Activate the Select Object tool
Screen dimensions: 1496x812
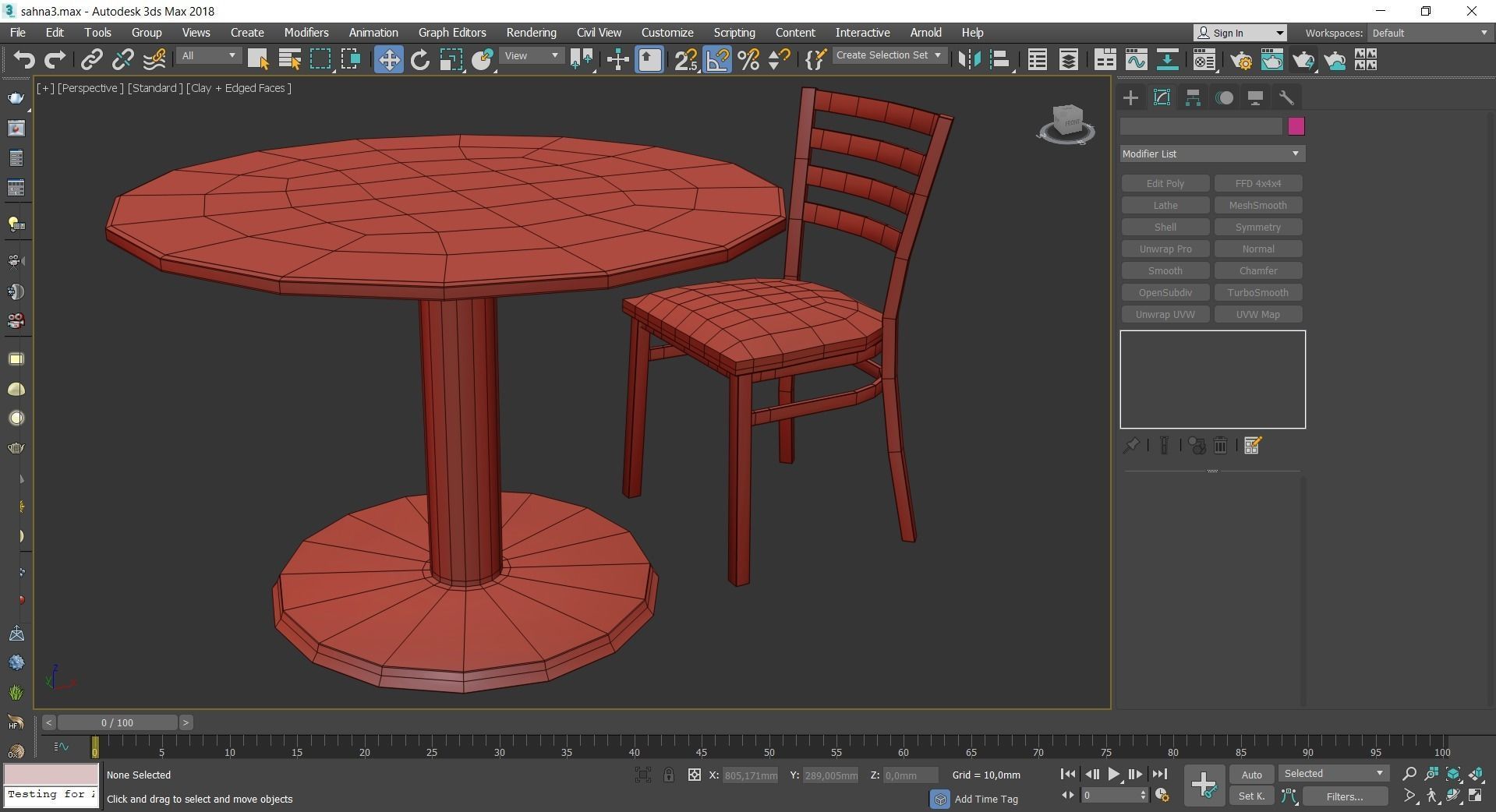coord(258,60)
